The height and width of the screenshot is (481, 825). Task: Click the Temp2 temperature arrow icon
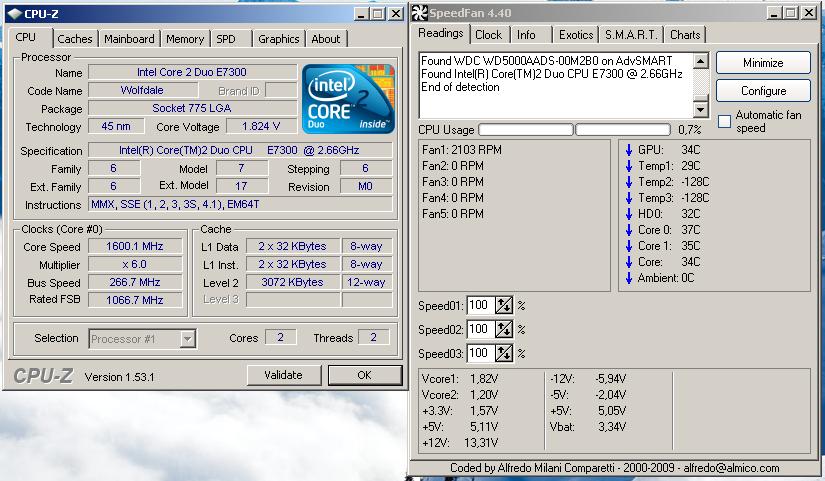(x=629, y=182)
